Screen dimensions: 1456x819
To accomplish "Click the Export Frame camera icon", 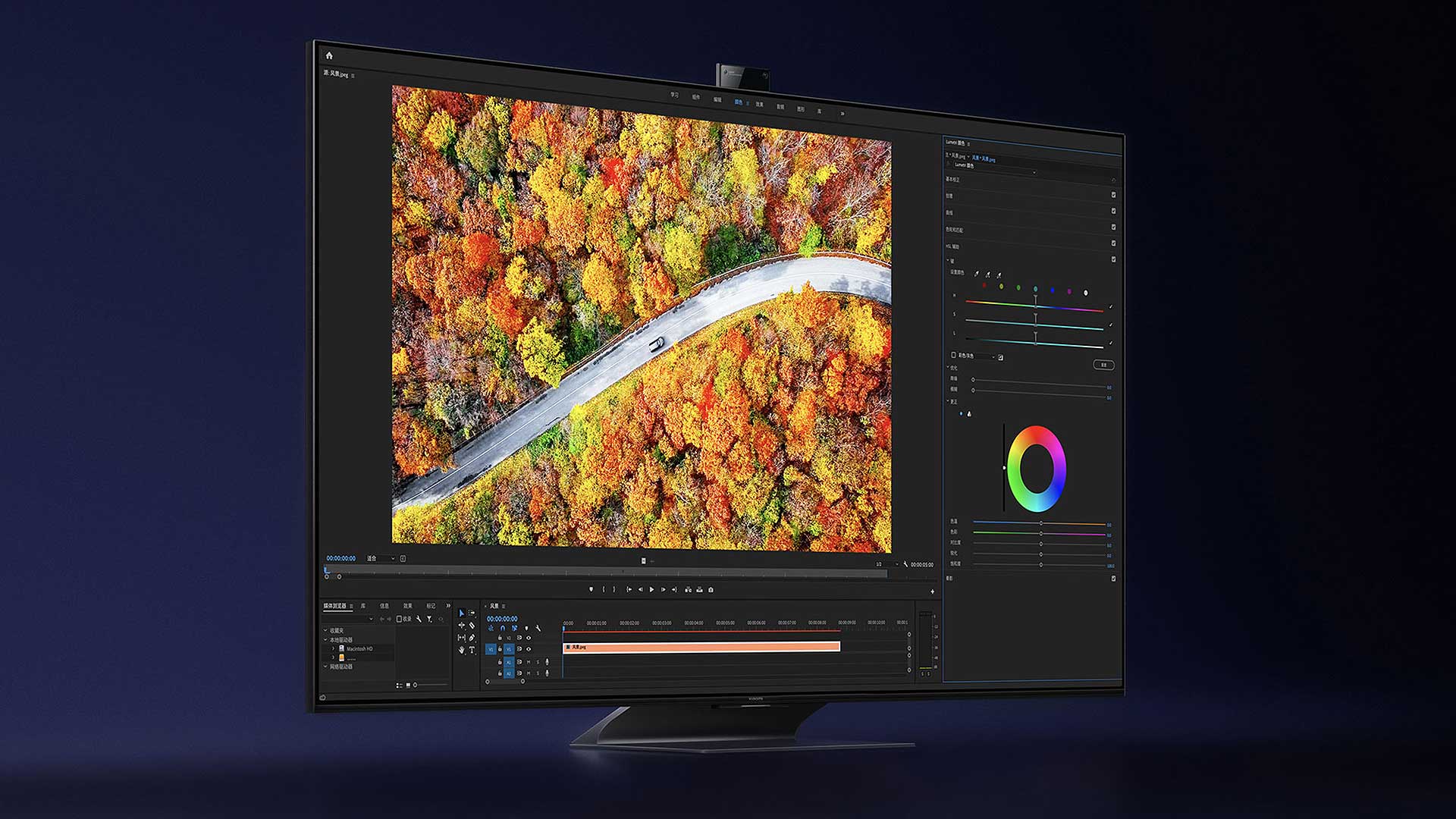I will (711, 589).
